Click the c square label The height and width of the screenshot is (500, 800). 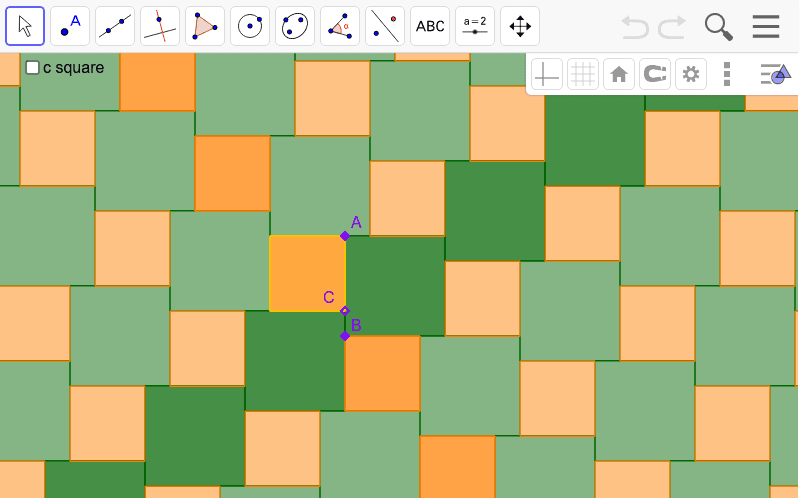[73, 67]
